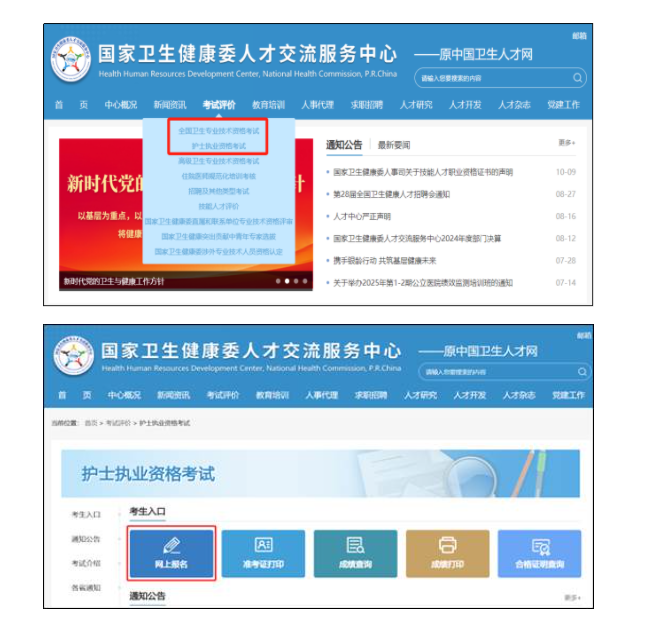Image resolution: width=655 pixels, height=617 pixels.
Task: Click 各省通知 in the left sidebar
Action: tap(85, 588)
